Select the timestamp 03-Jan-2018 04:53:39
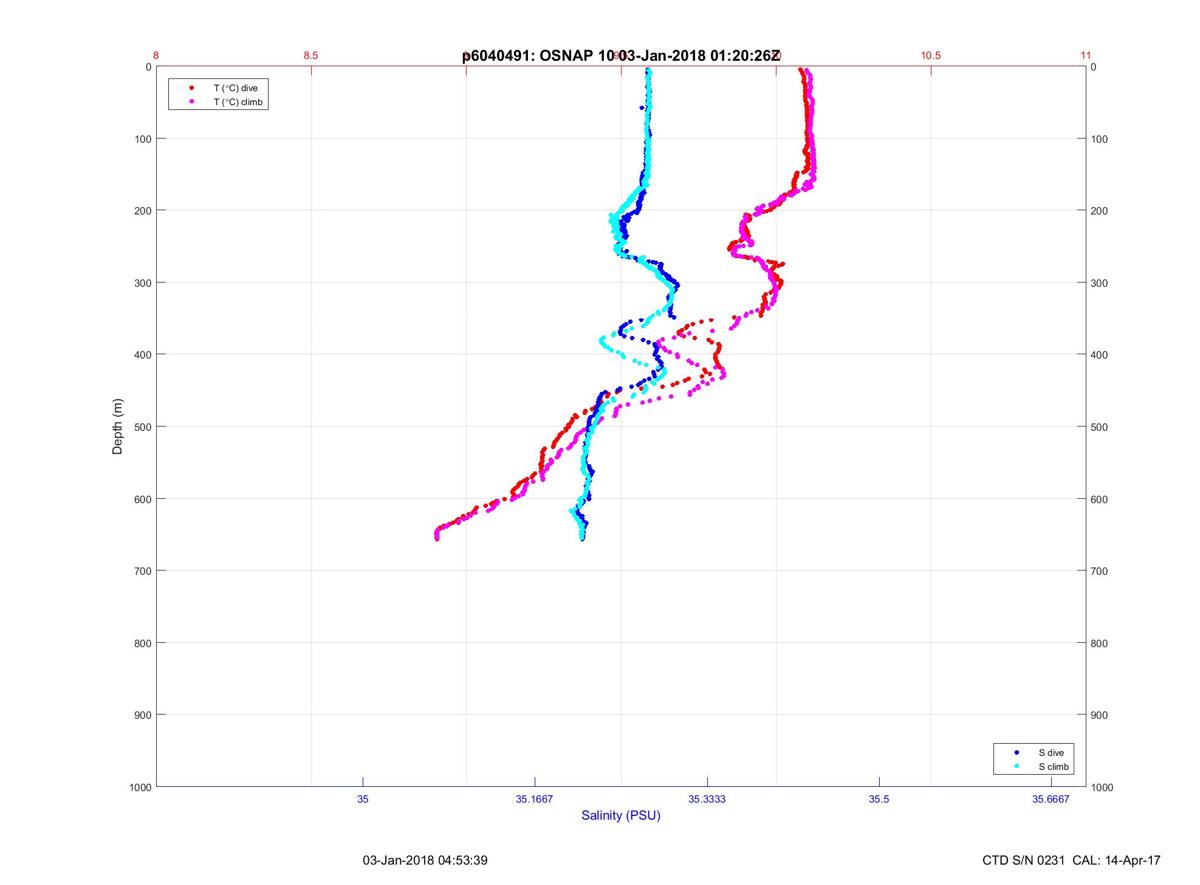The image size is (1200, 885). [x=425, y=860]
